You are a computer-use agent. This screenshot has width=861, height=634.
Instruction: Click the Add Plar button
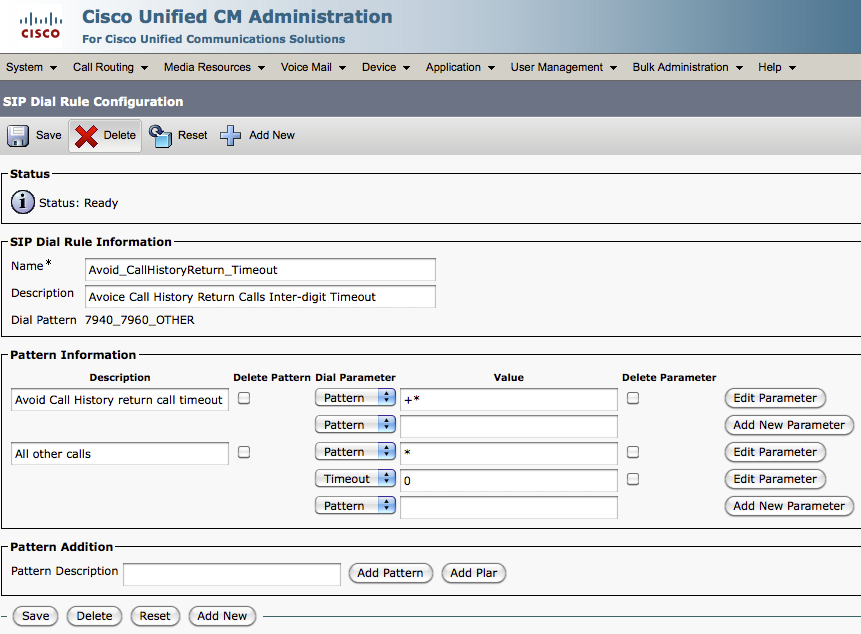474,573
